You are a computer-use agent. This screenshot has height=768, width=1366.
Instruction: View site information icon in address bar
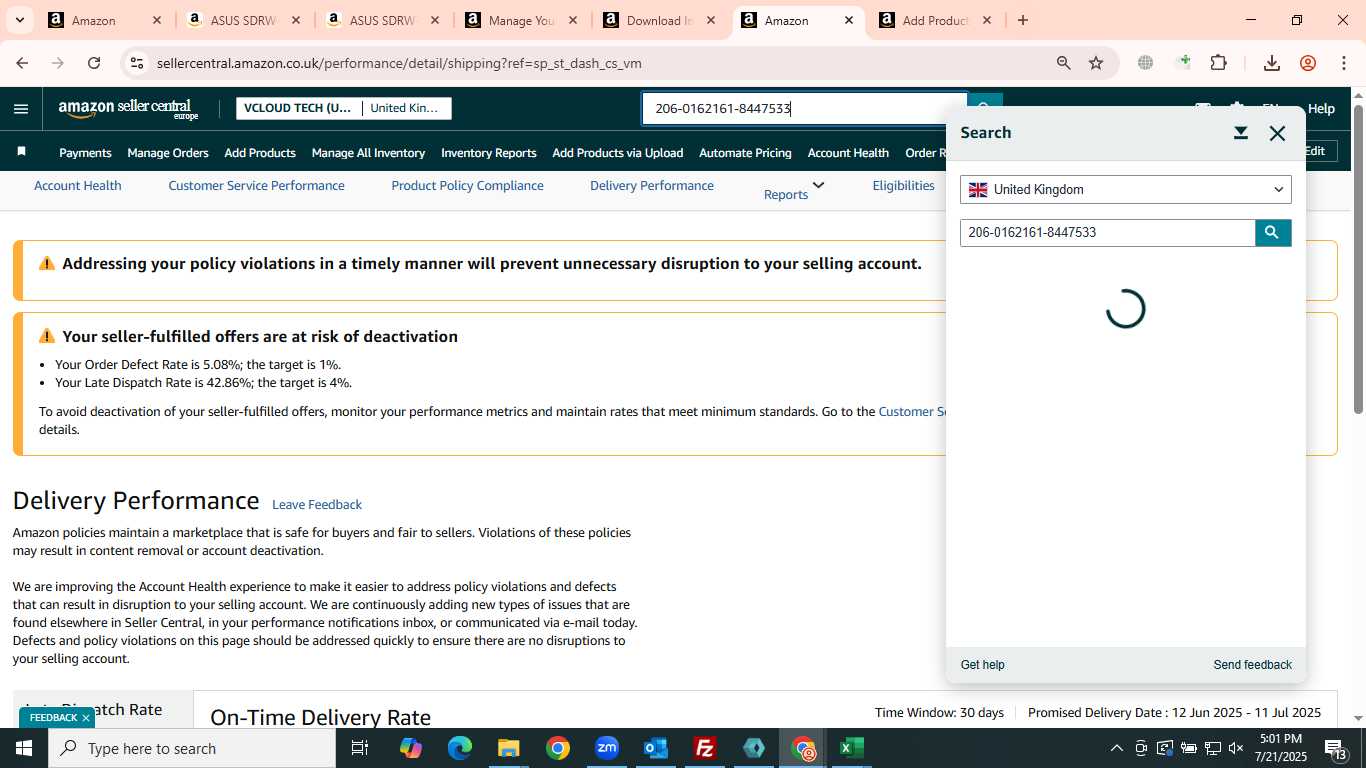[137, 63]
